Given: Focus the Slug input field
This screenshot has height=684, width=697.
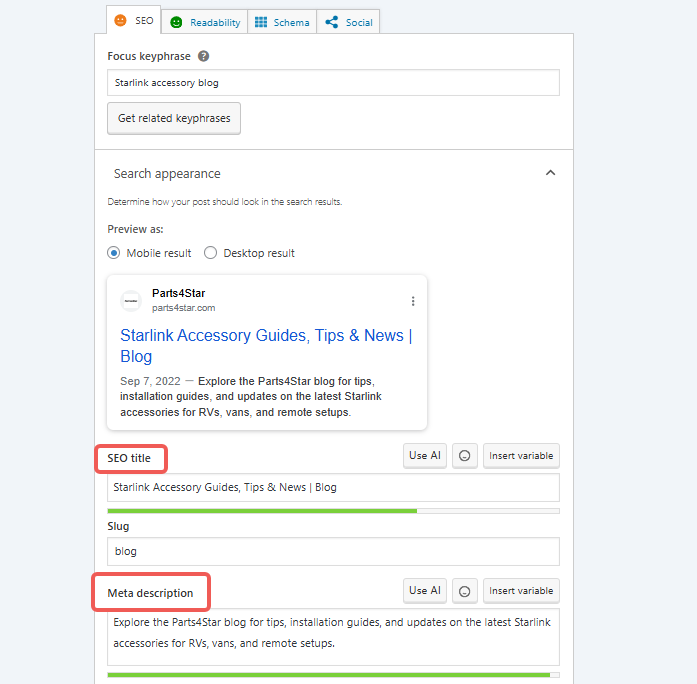Looking at the screenshot, I should (x=333, y=552).
